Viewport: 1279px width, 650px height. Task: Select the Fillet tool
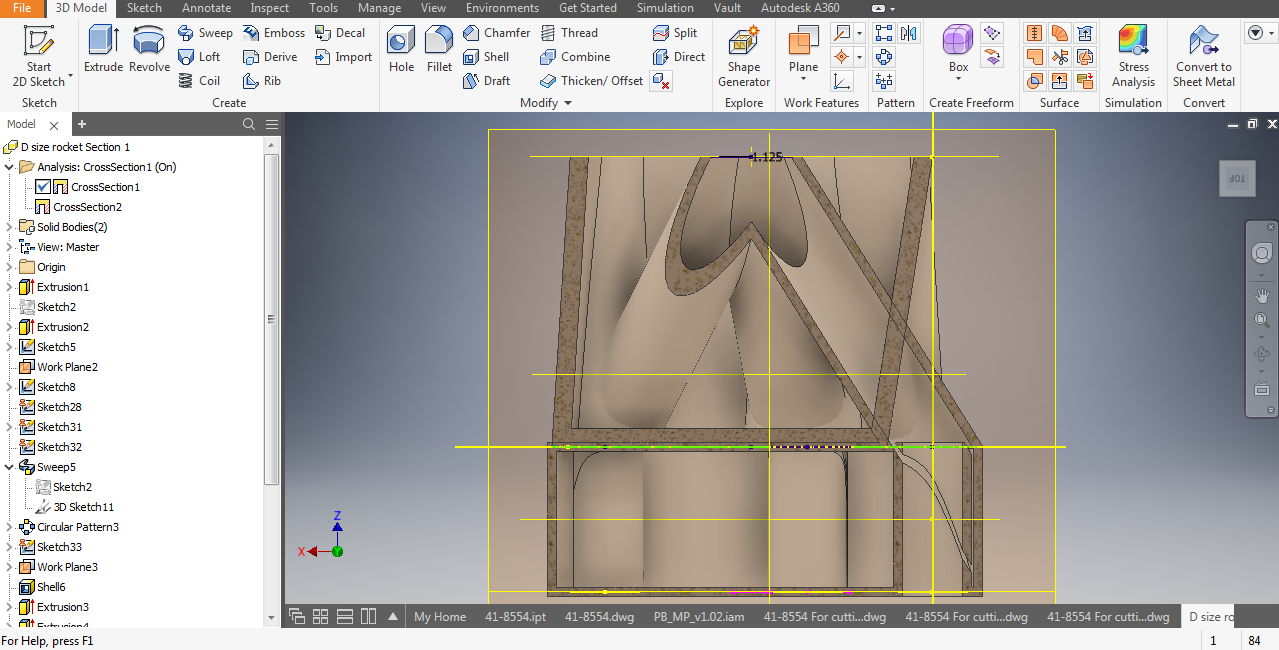click(438, 50)
